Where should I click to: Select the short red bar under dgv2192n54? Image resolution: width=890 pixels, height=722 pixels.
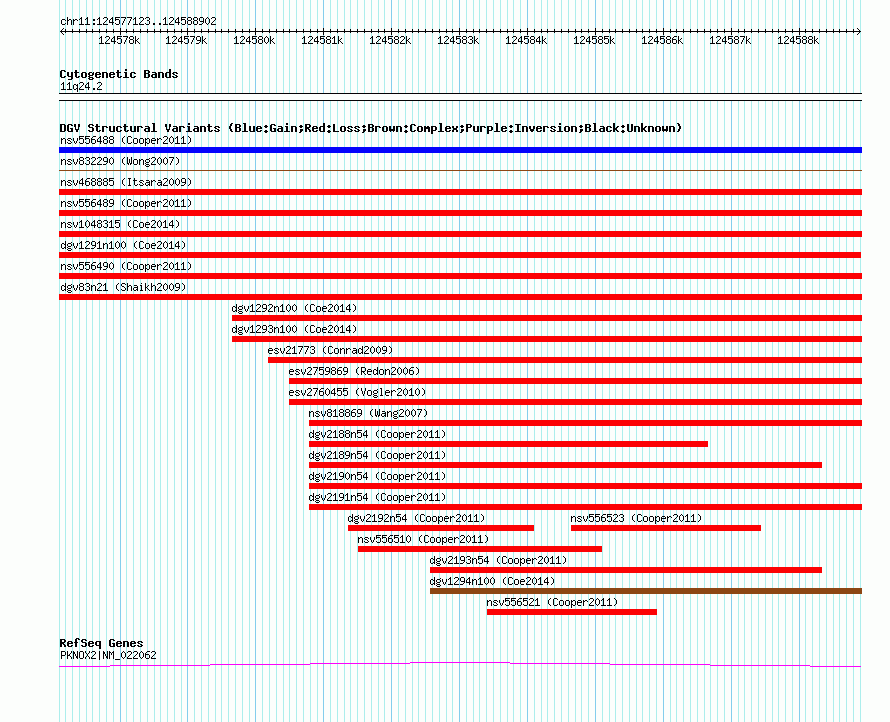(x=441, y=528)
